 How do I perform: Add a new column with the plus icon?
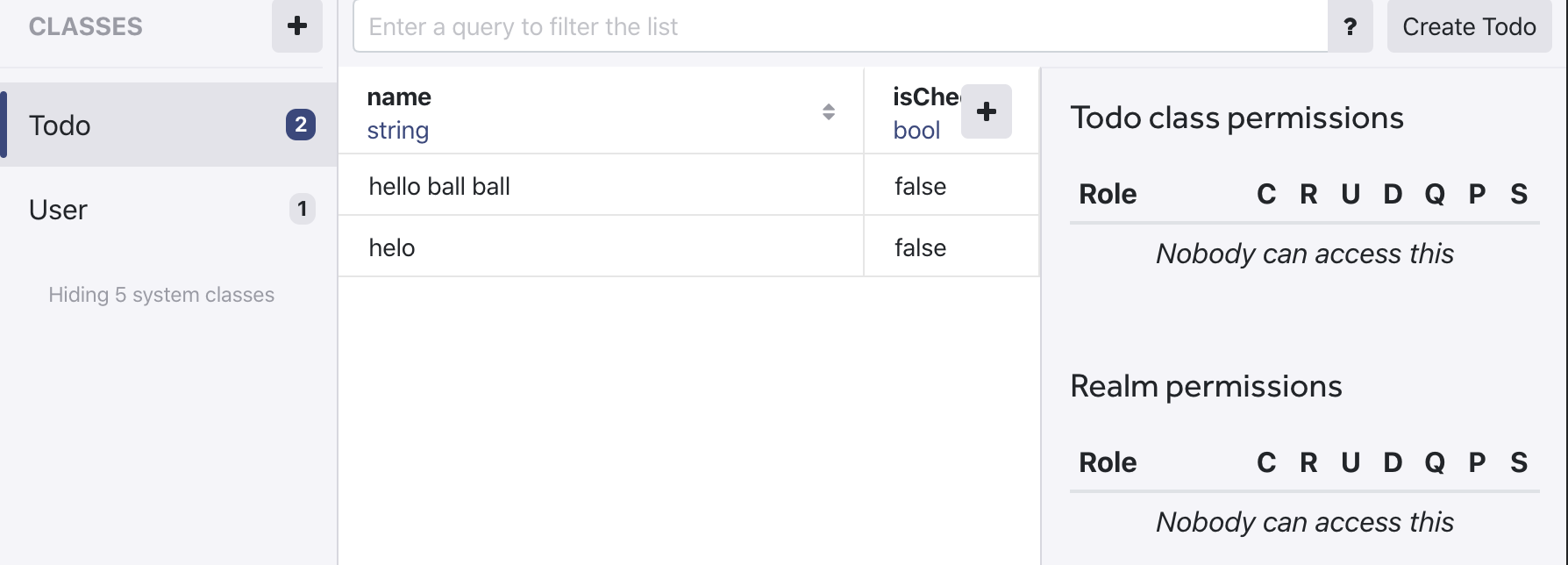[x=987, y=111]
